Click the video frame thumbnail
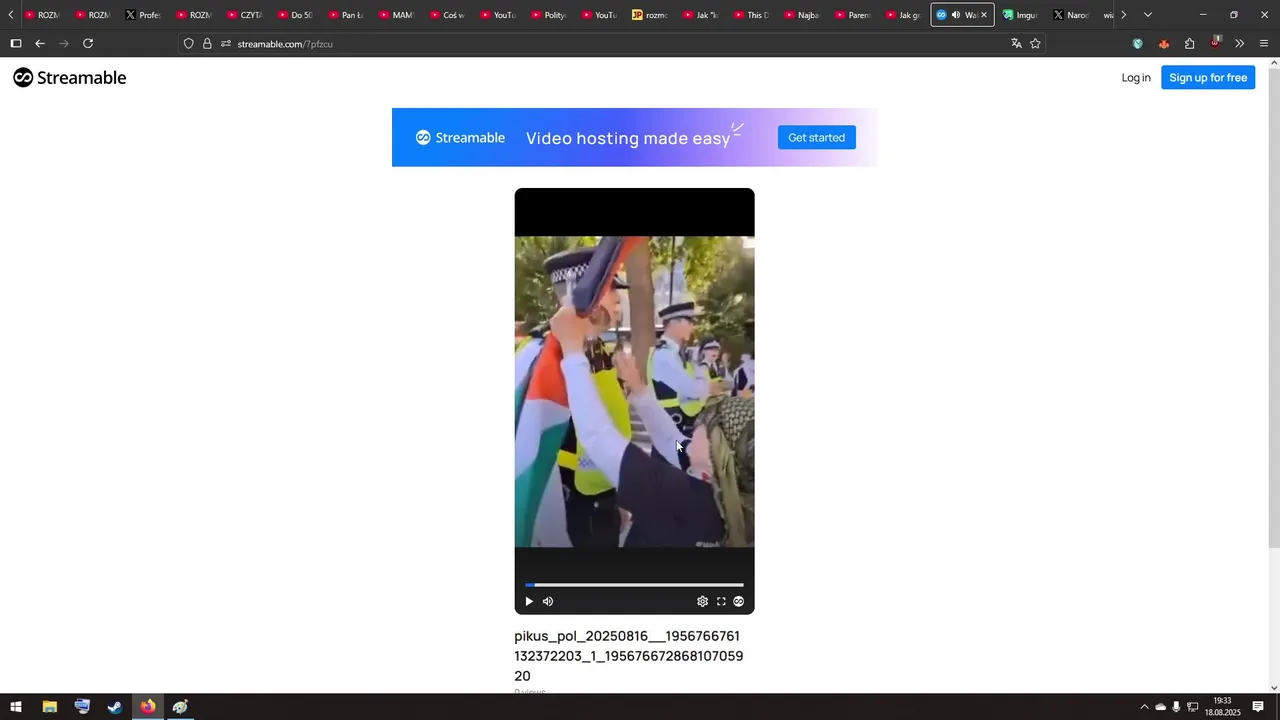This screenshot has height=720, width=1280. point(634,392)
